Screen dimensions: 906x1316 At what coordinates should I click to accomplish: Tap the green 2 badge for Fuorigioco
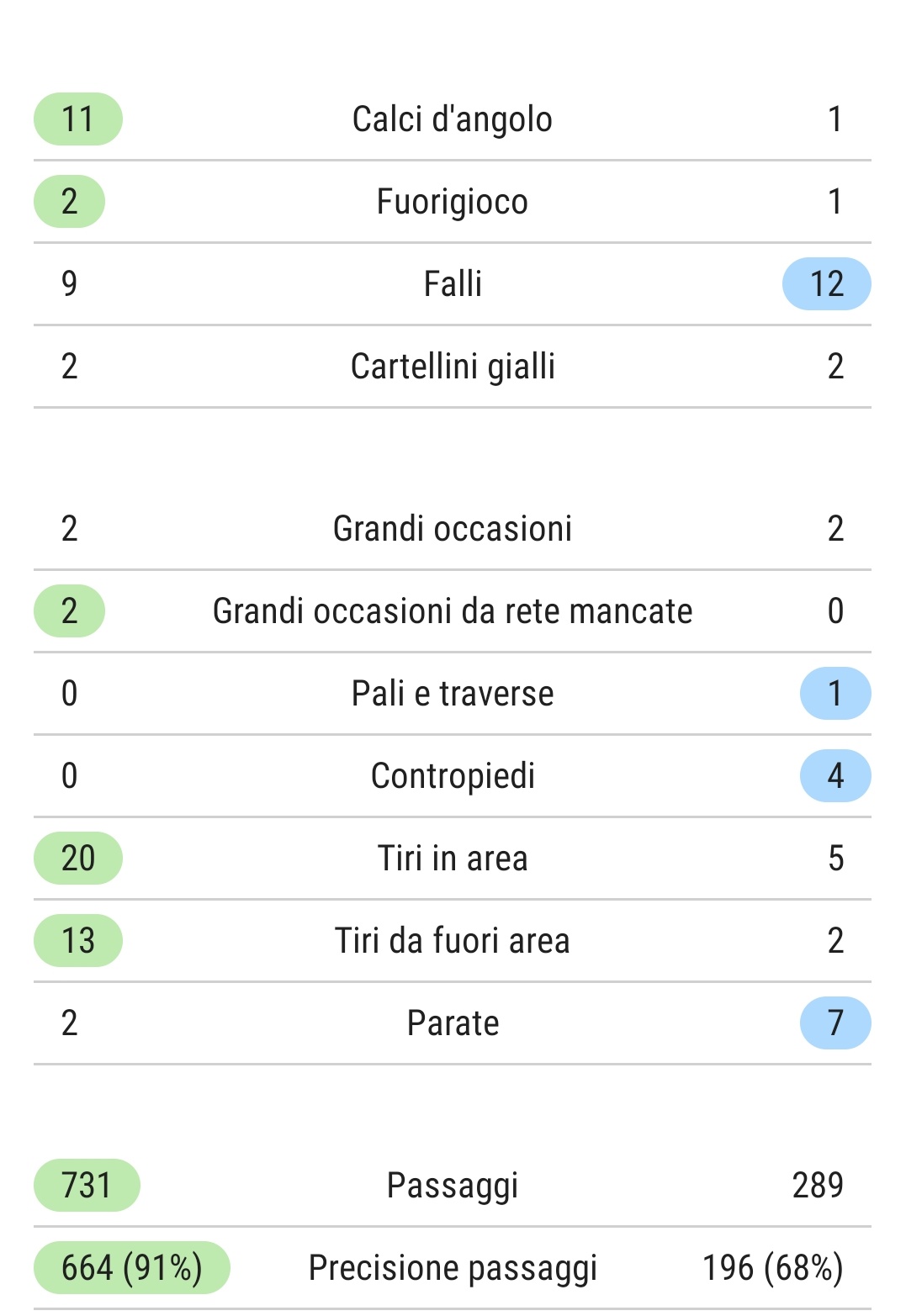click(69, 201)
